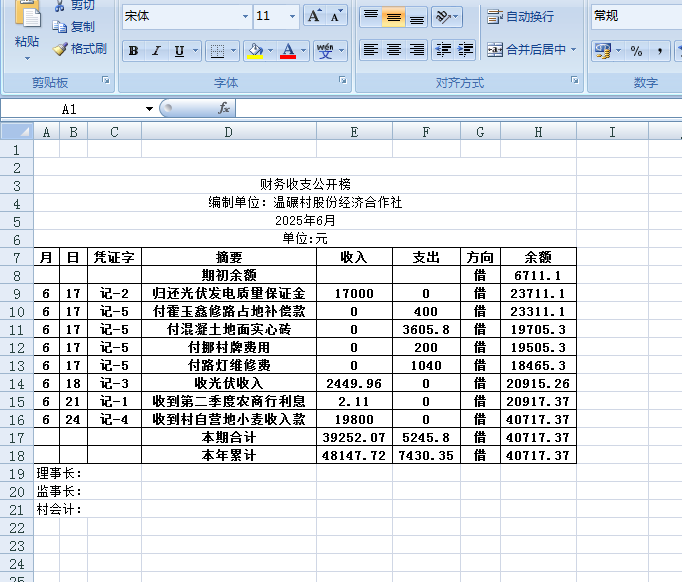Toggle bold formatting
Screen dimensions: 682x582
(133, 51)
